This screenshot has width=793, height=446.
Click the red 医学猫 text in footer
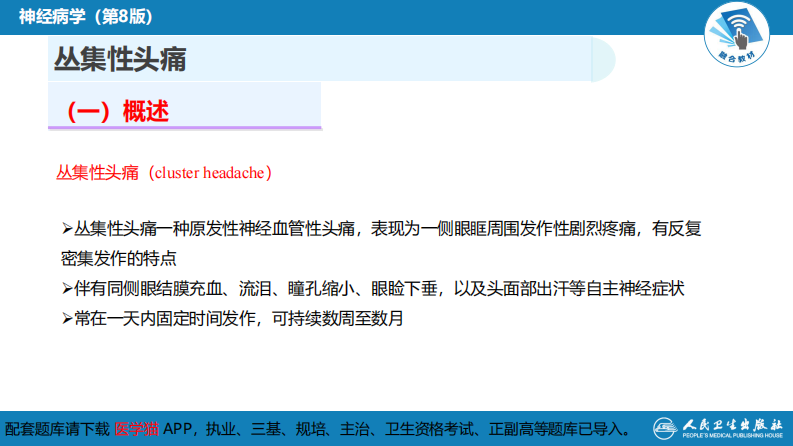[137, 429]
